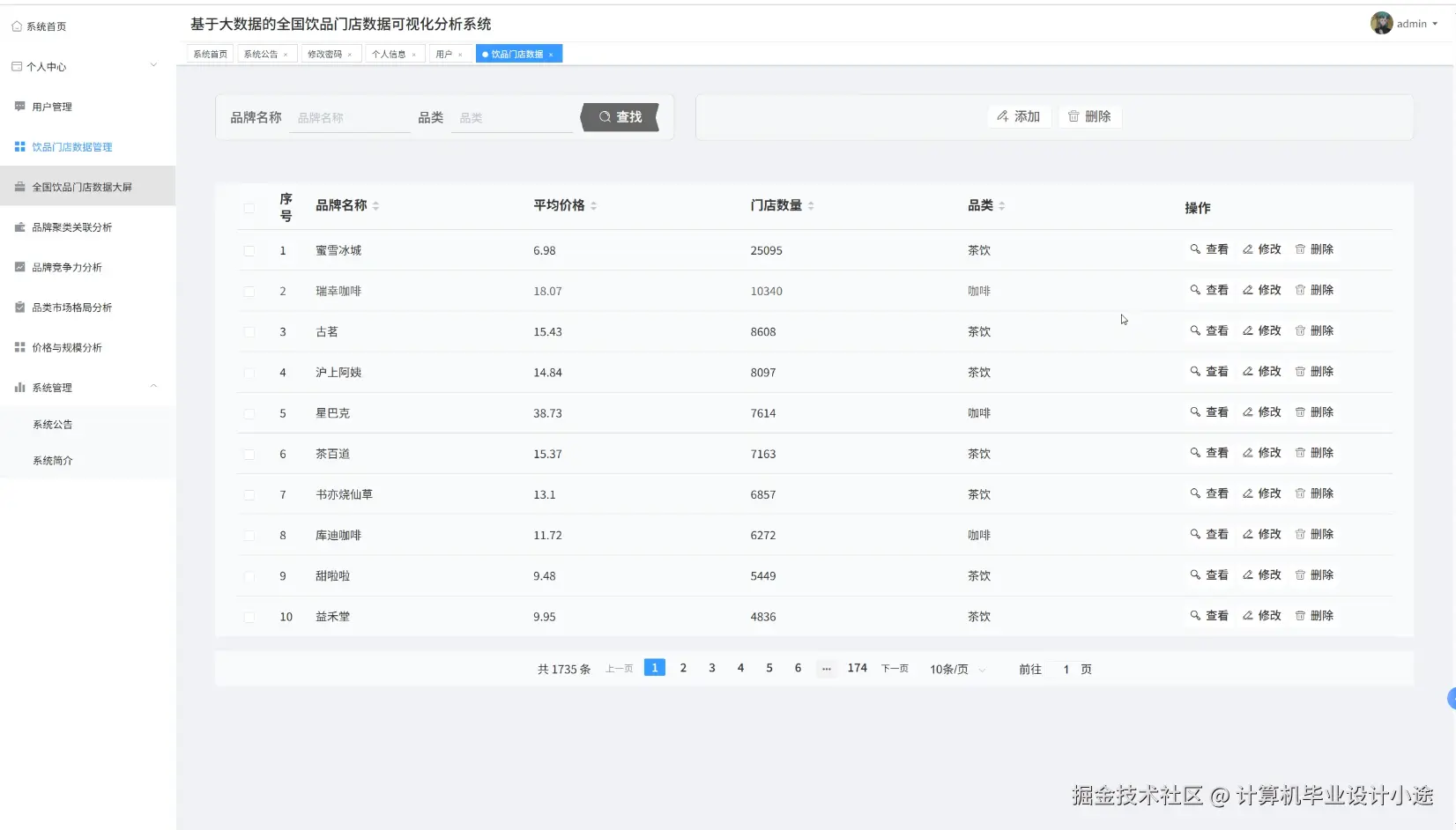Close the 用户 tab
Viewport: 1456px width, 830px height.
(462, 54)
